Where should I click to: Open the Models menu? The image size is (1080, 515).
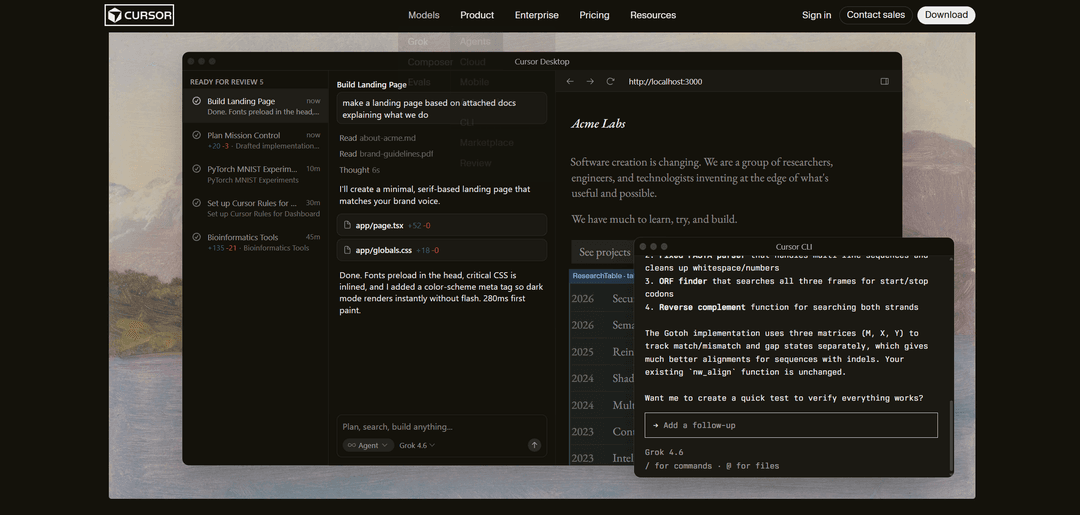[424, 15]
